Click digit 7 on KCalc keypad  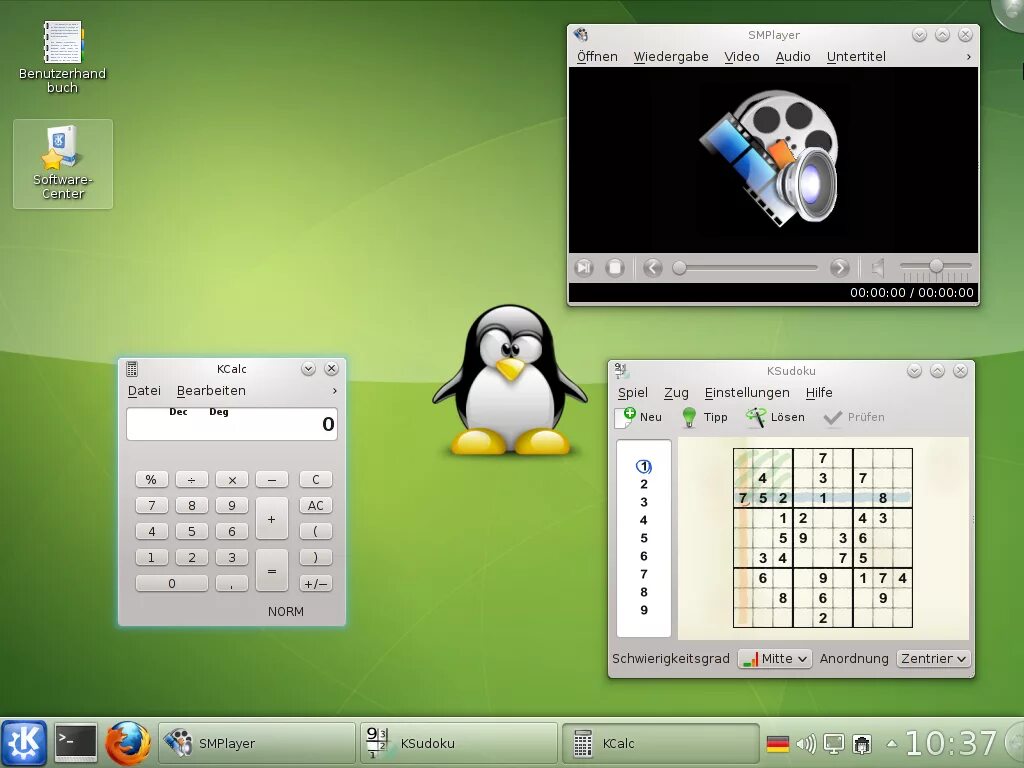point(152,505)
